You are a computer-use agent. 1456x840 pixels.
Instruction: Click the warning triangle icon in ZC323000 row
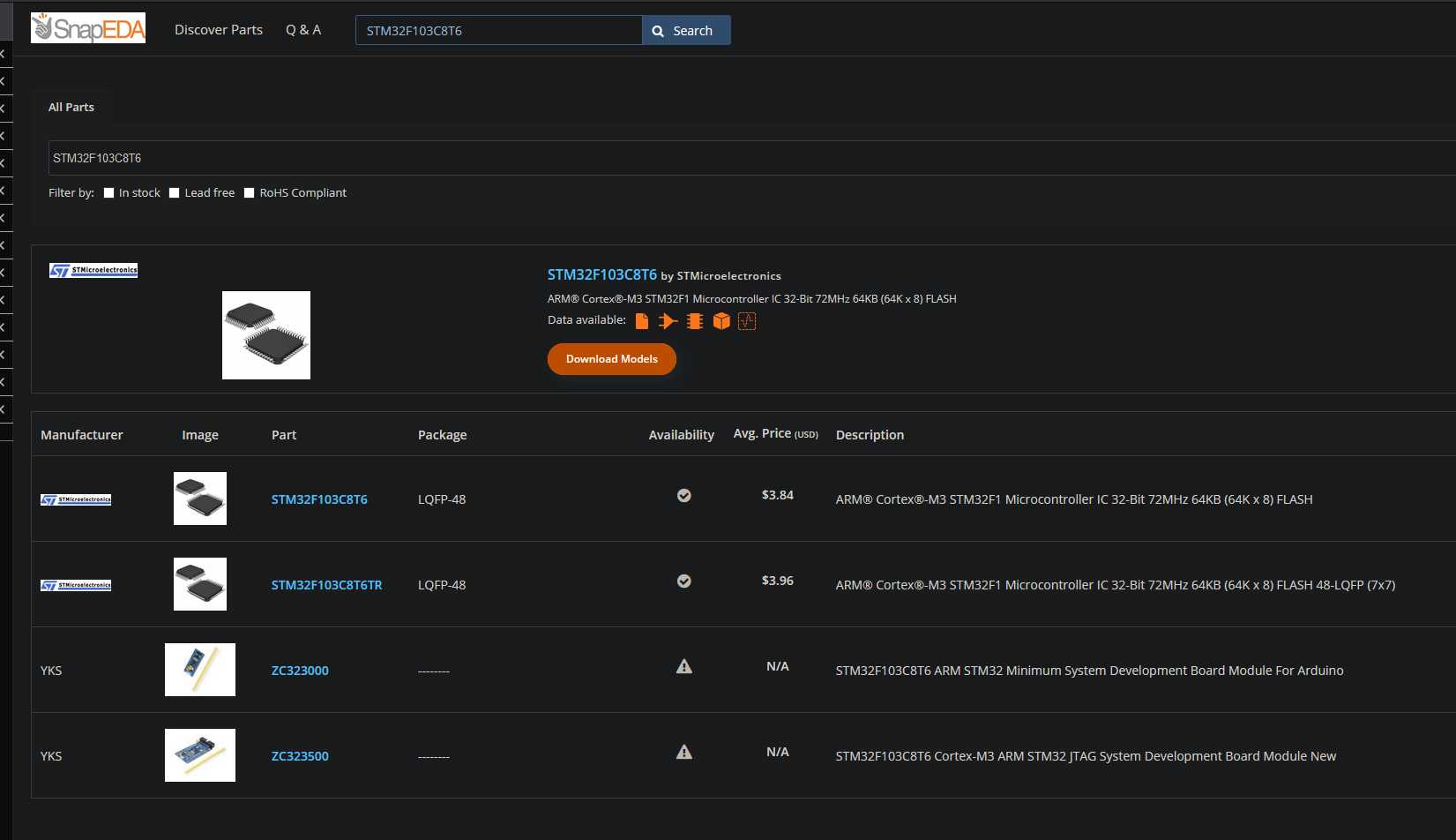point(683,667)
